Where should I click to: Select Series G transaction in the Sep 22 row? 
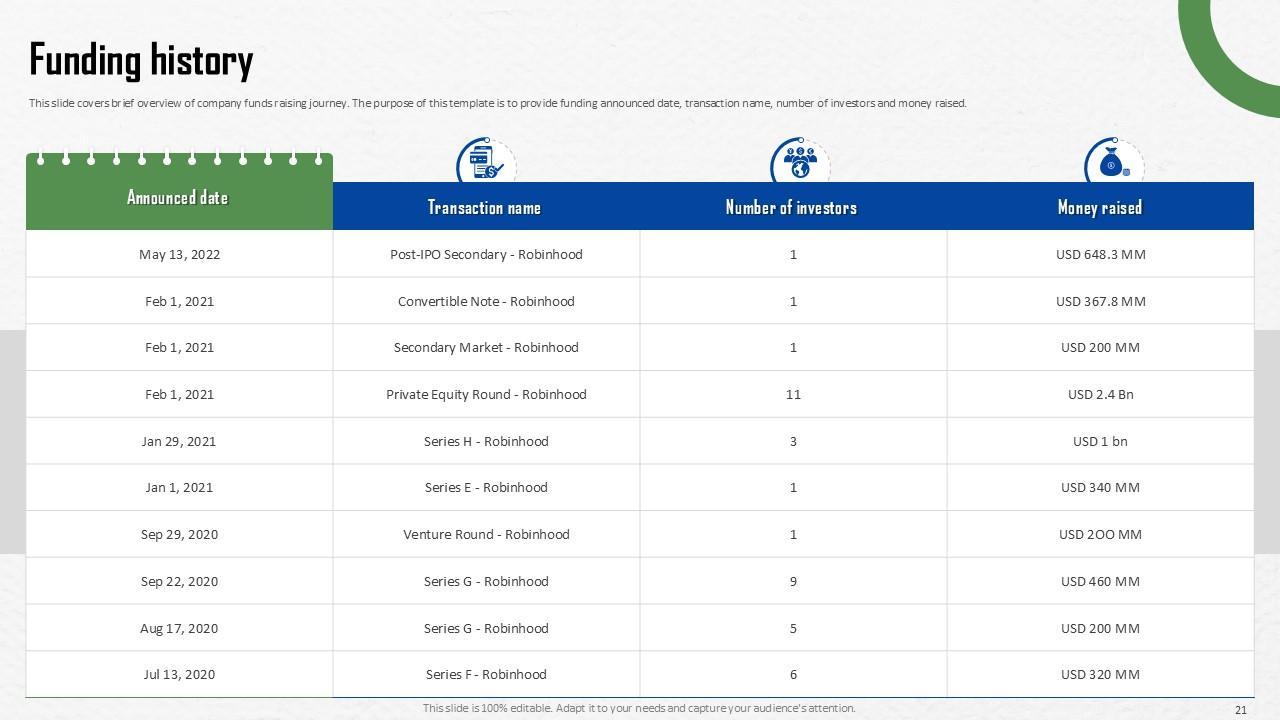pos(486,581)
